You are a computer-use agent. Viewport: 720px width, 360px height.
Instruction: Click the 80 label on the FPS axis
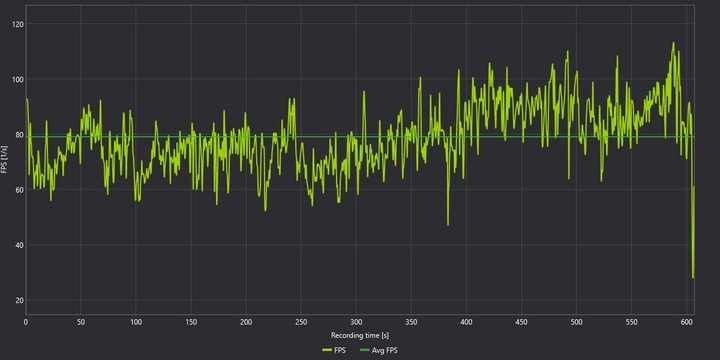click(20, 135)
